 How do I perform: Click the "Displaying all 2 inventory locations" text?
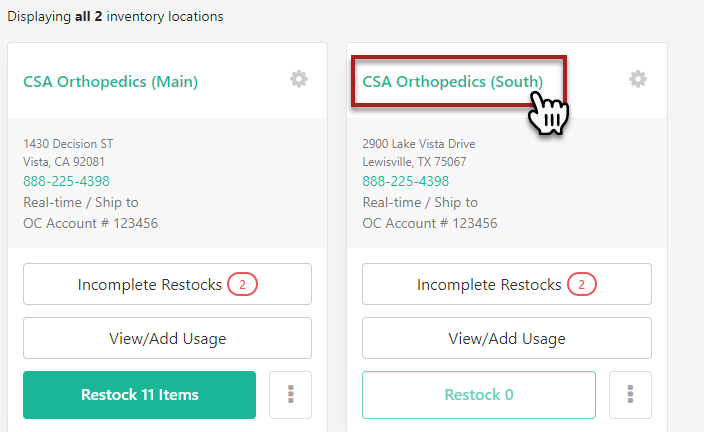click(x=115, y=17)
